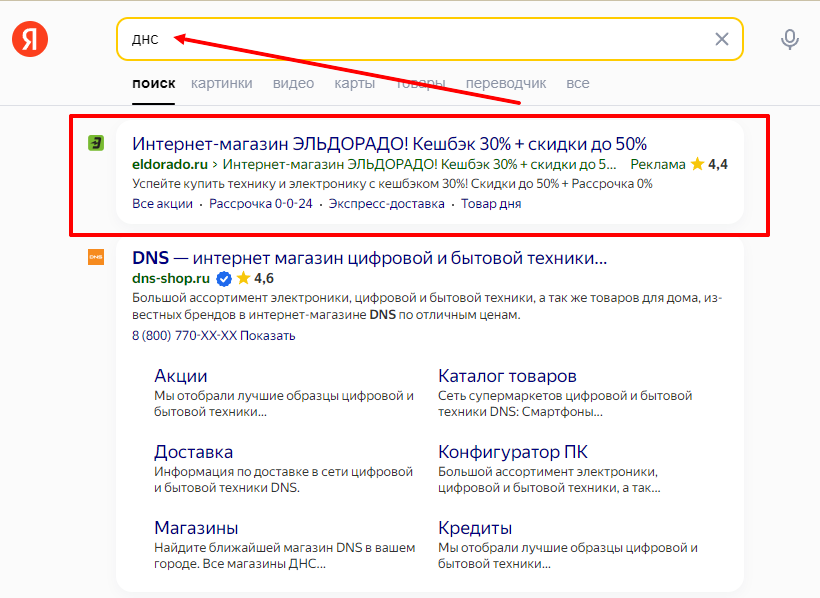The width and height of the screenshot is (820, 598).
Task: Open the 'Конфигуратор ПК' quick link
Action: (512, 452)
